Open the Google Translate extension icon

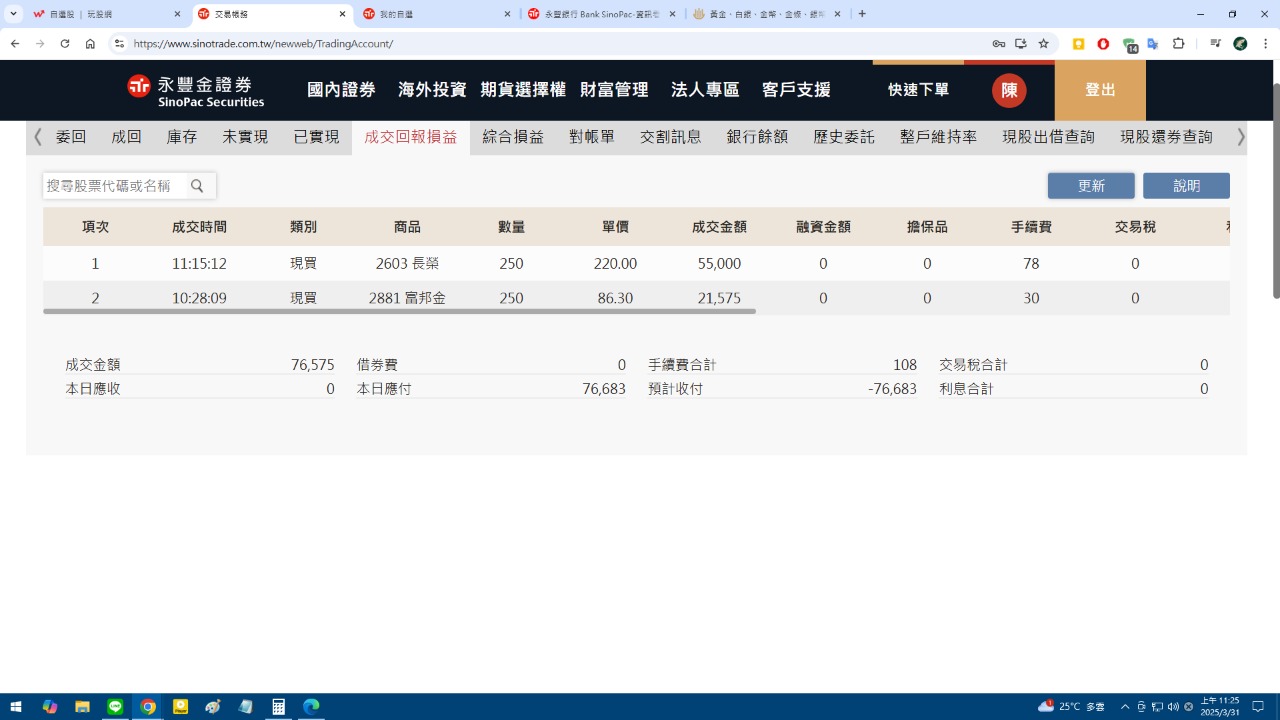[1153, 44]
